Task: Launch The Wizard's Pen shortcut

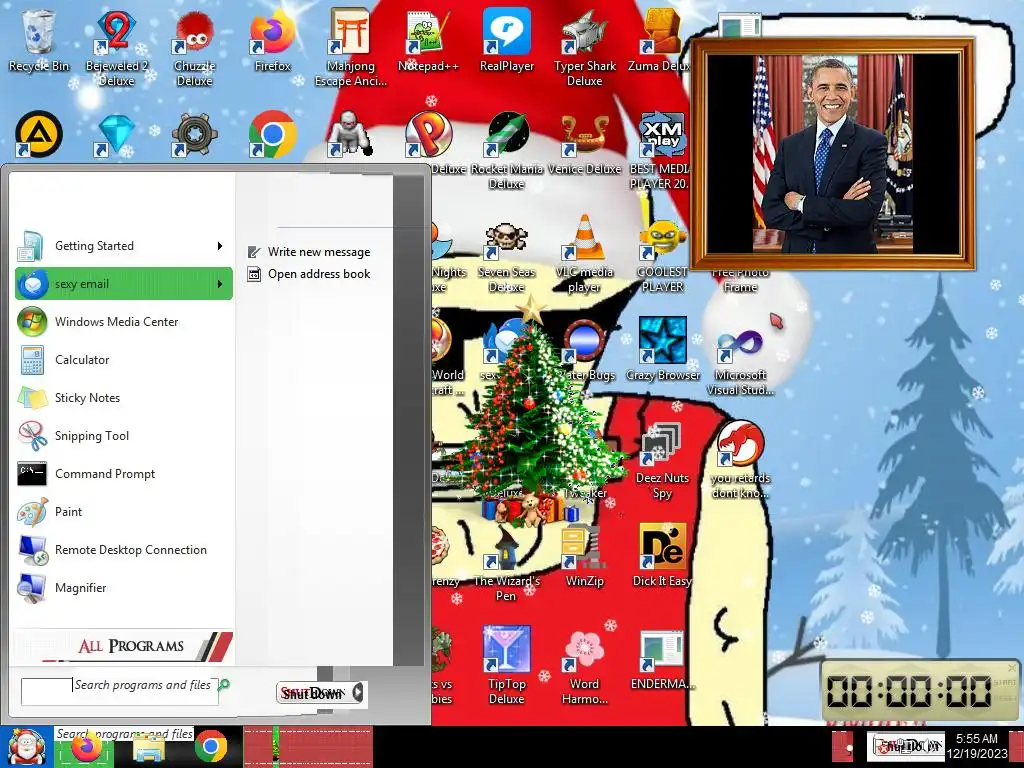Action: (507, 565)
